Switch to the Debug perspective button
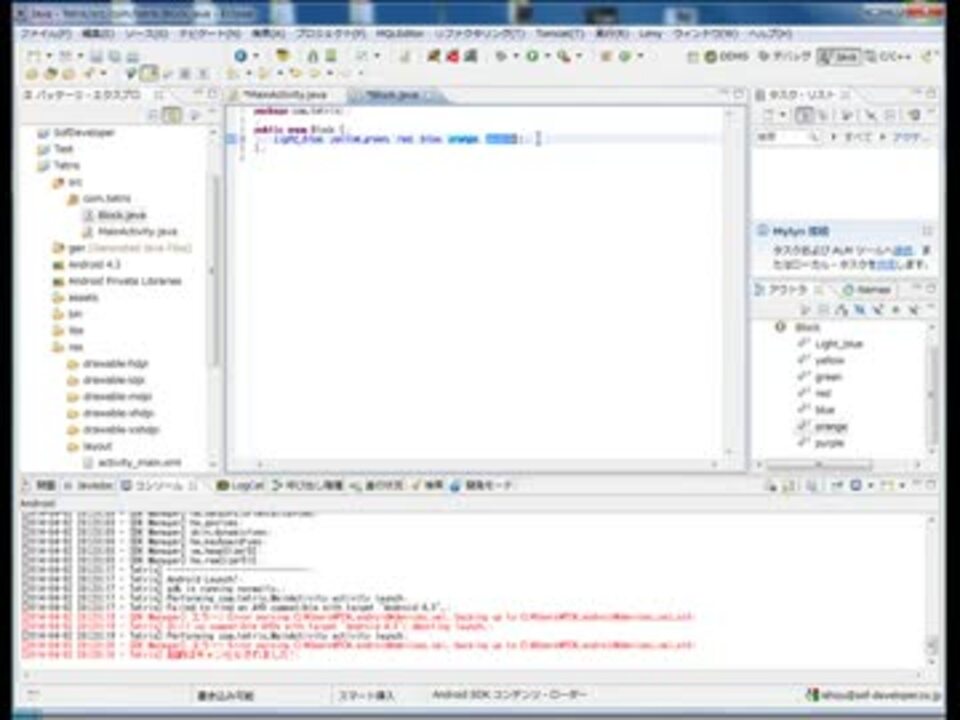This screenshot has height=720, width=960. [784, 56]
